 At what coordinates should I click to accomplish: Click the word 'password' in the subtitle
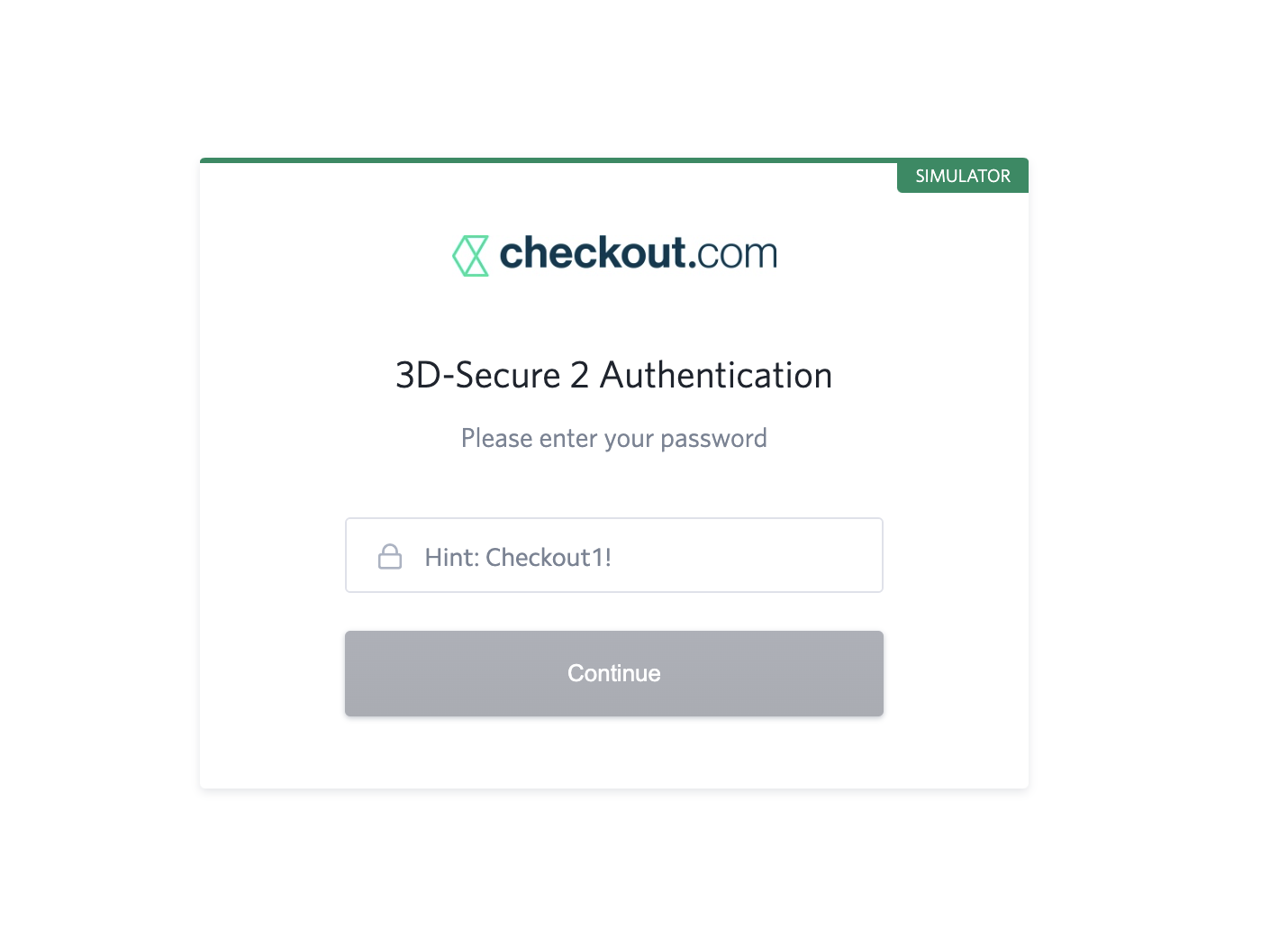(x=713, y=440)
